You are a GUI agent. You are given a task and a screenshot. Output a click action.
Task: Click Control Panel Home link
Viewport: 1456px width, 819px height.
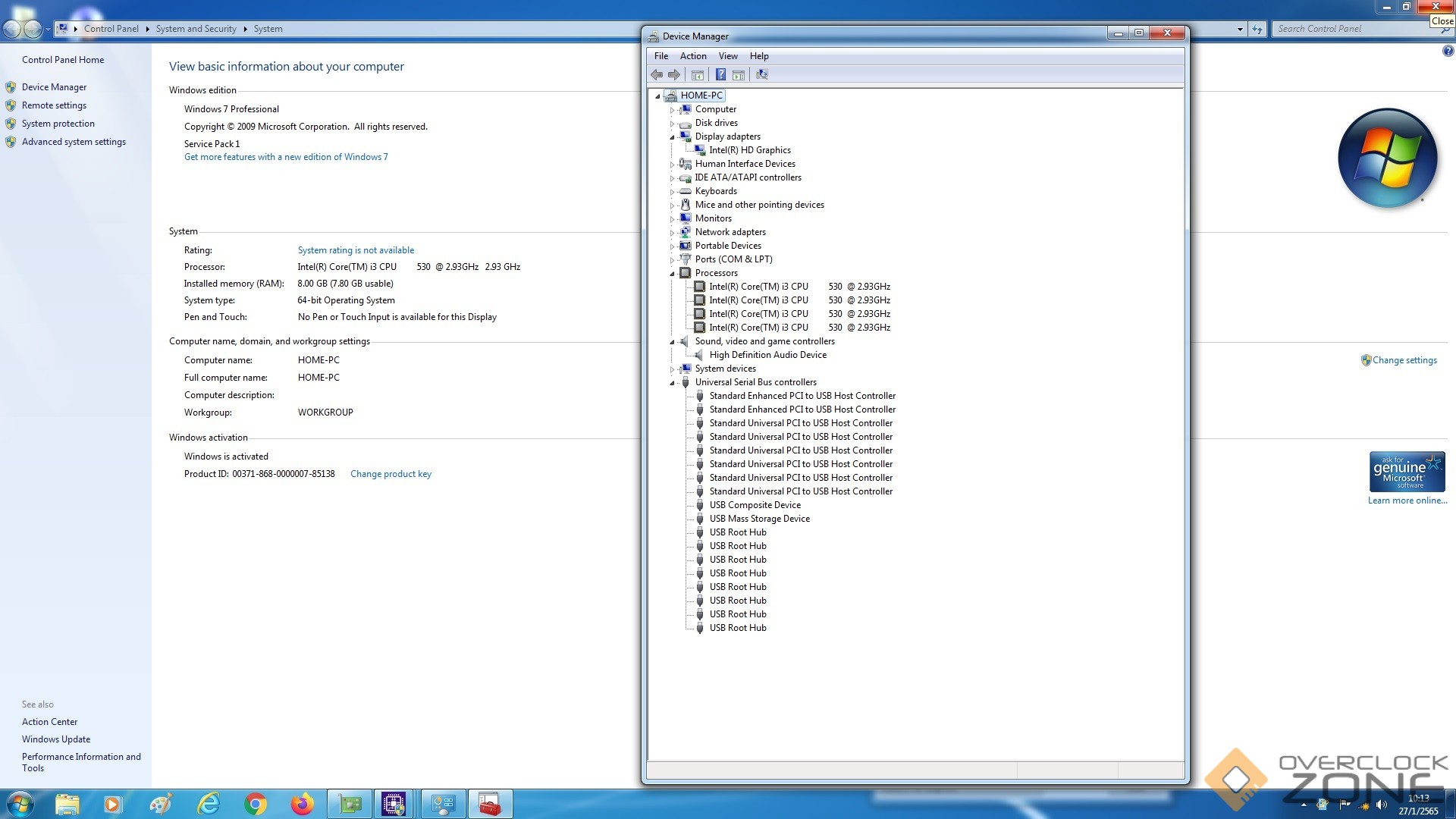63,60
